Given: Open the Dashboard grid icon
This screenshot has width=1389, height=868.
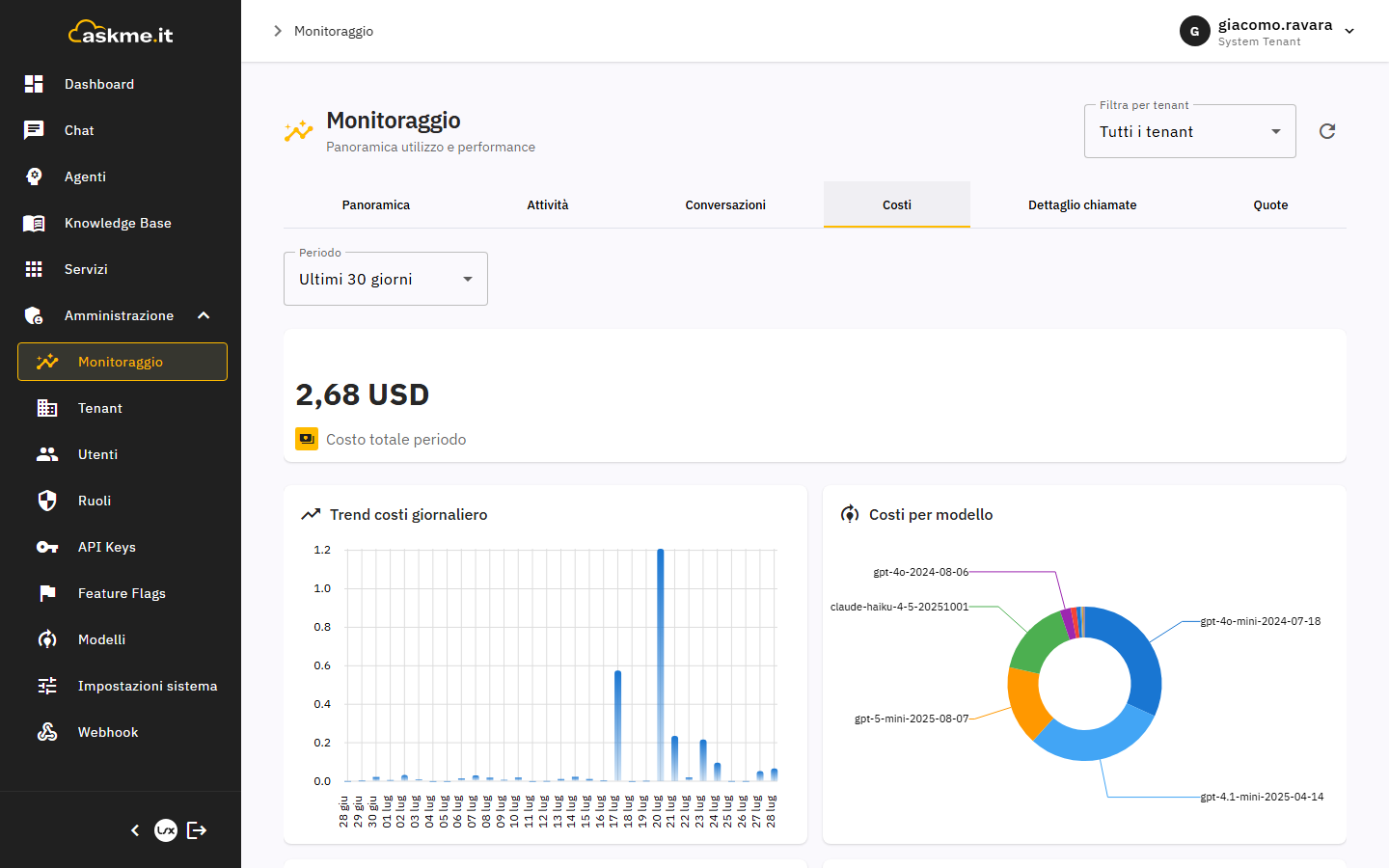Looking at the screenshot, I should (34, 84).
